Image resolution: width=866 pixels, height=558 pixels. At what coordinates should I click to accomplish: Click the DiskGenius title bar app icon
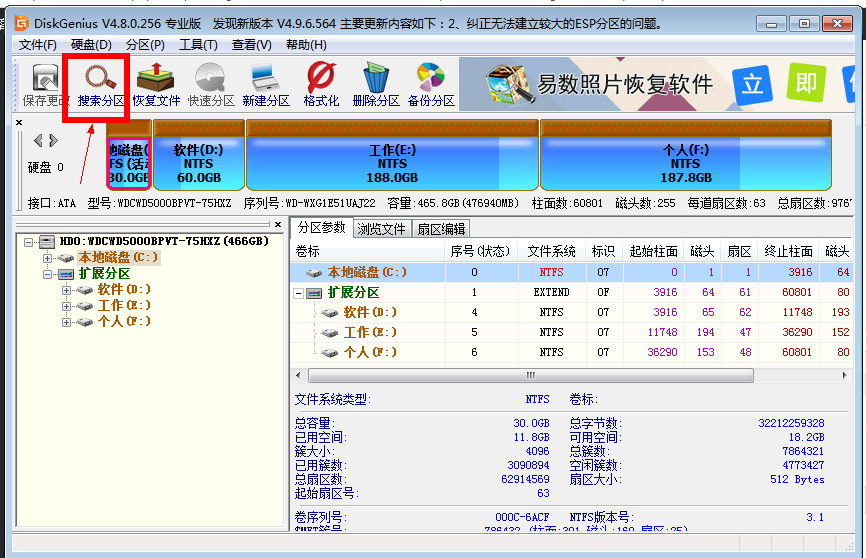[21, 23]
